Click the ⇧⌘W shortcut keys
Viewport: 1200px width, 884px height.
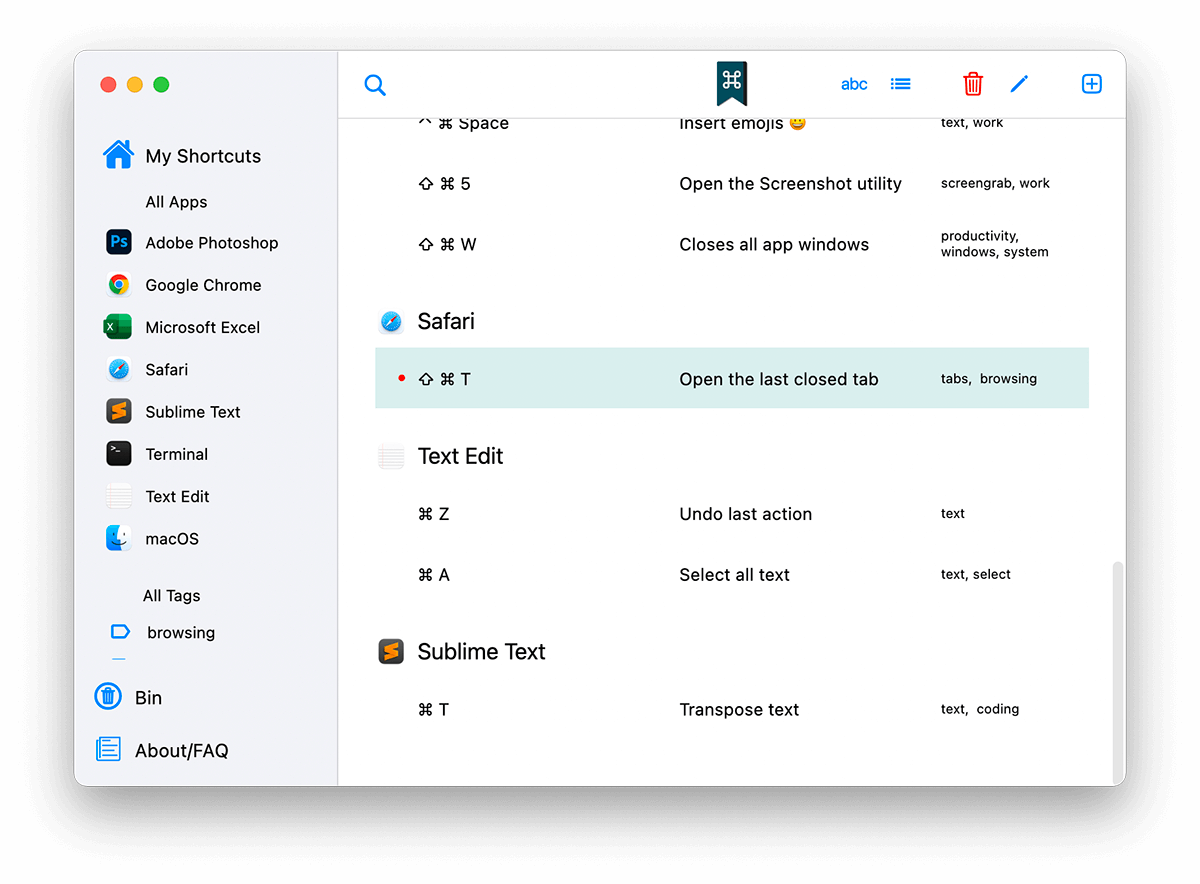447,245
